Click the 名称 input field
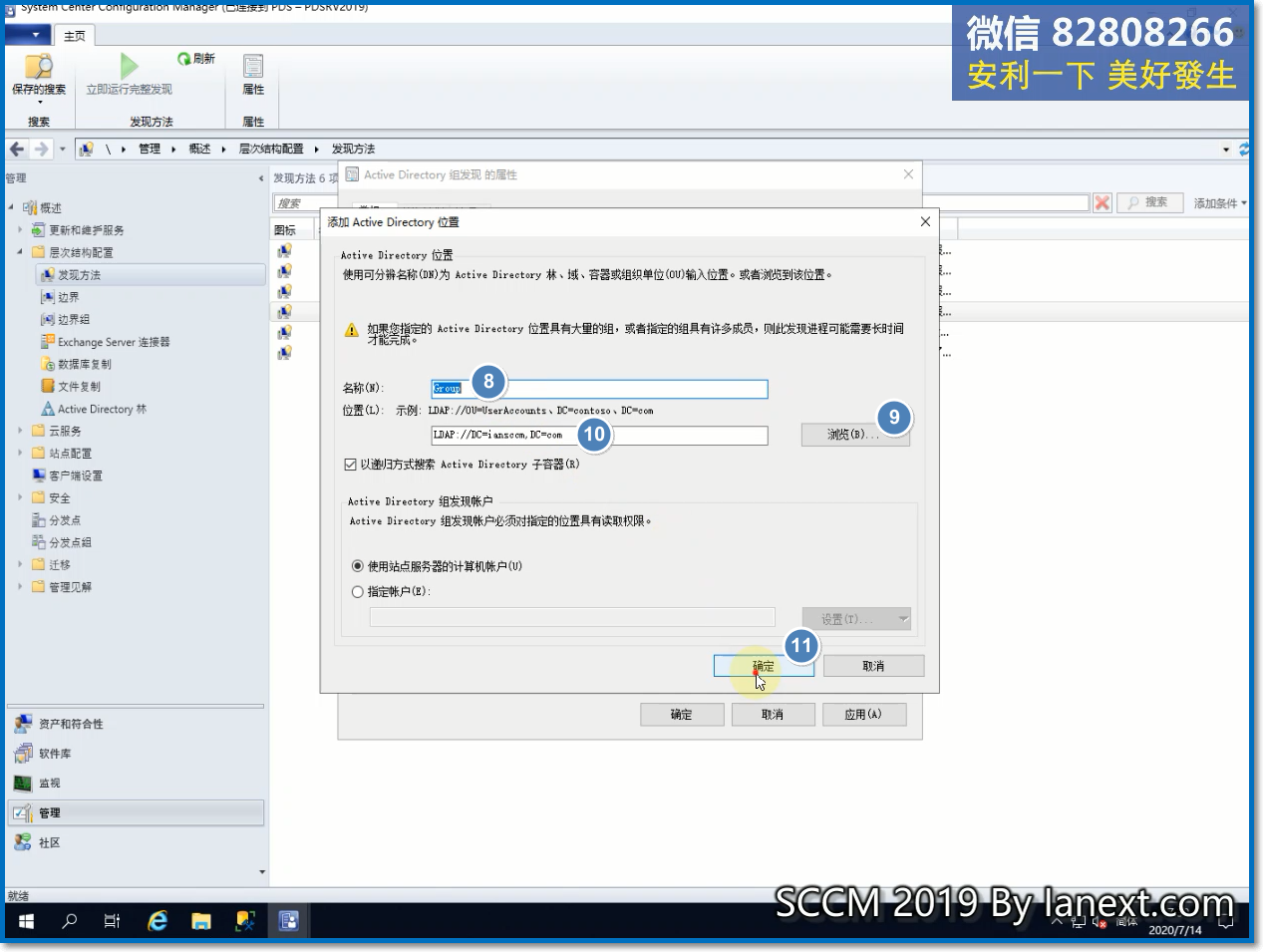This screenshot has width=1263, height=952. [599, 389]
